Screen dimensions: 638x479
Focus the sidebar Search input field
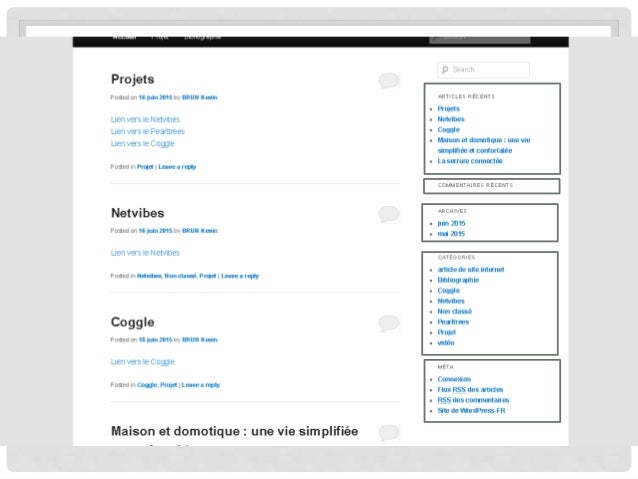pyautogui.click(x=483, y=70)
